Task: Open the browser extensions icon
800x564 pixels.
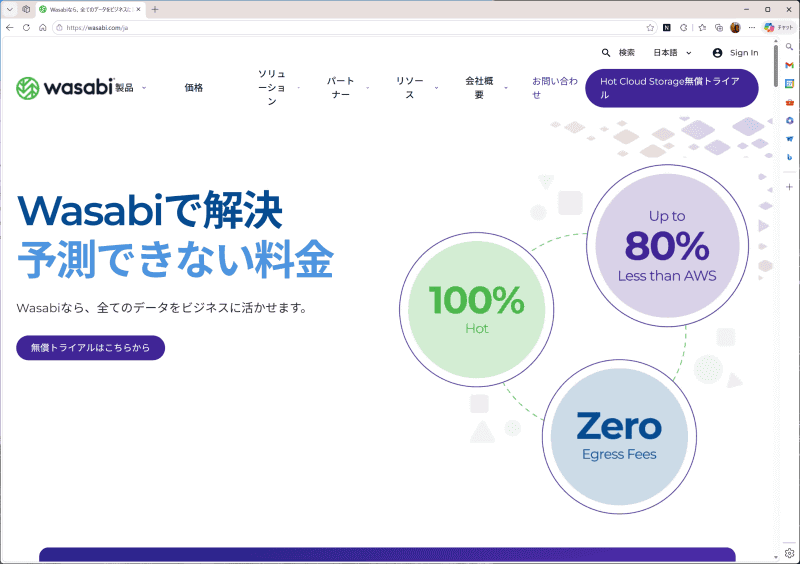Action: [x=684, y=28]
